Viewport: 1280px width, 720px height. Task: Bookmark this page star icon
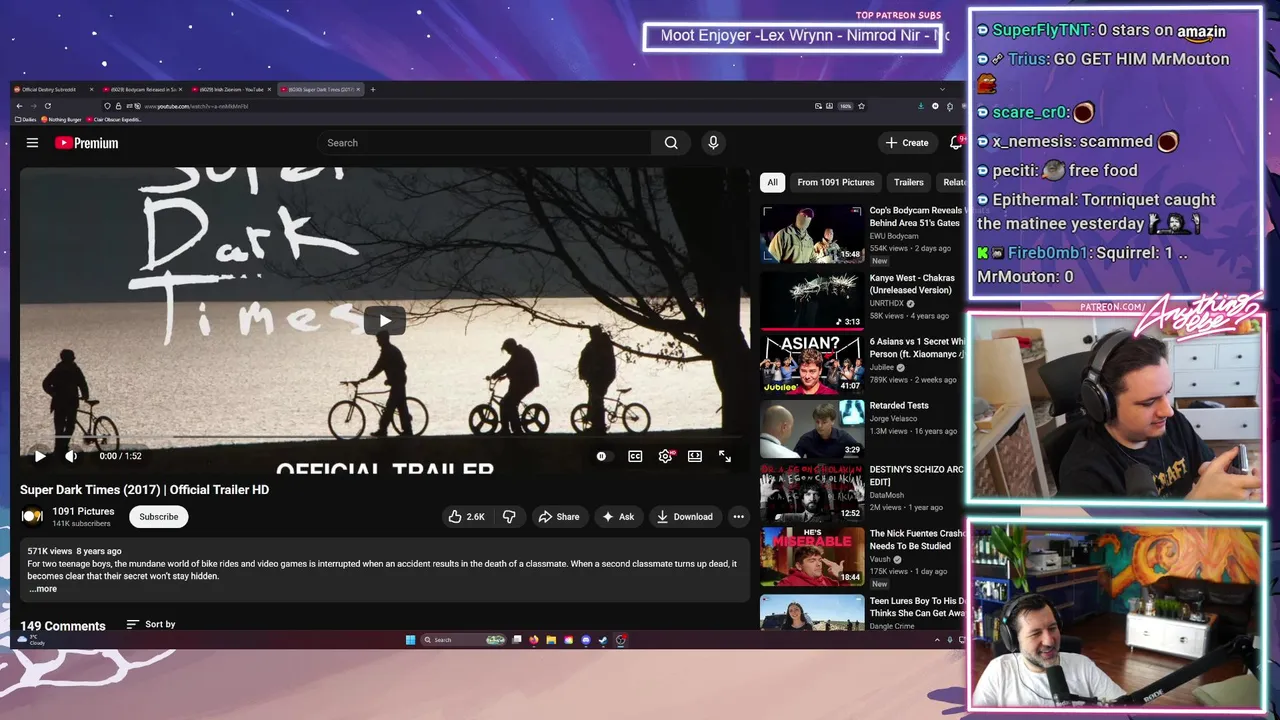(861, 106)
